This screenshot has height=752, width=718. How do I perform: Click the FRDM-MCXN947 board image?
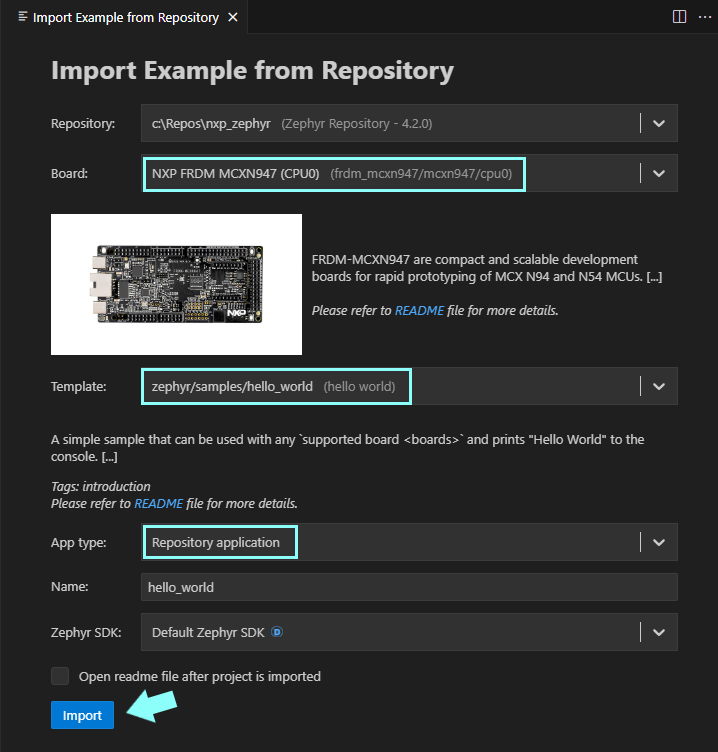click(x=177, y=284)
